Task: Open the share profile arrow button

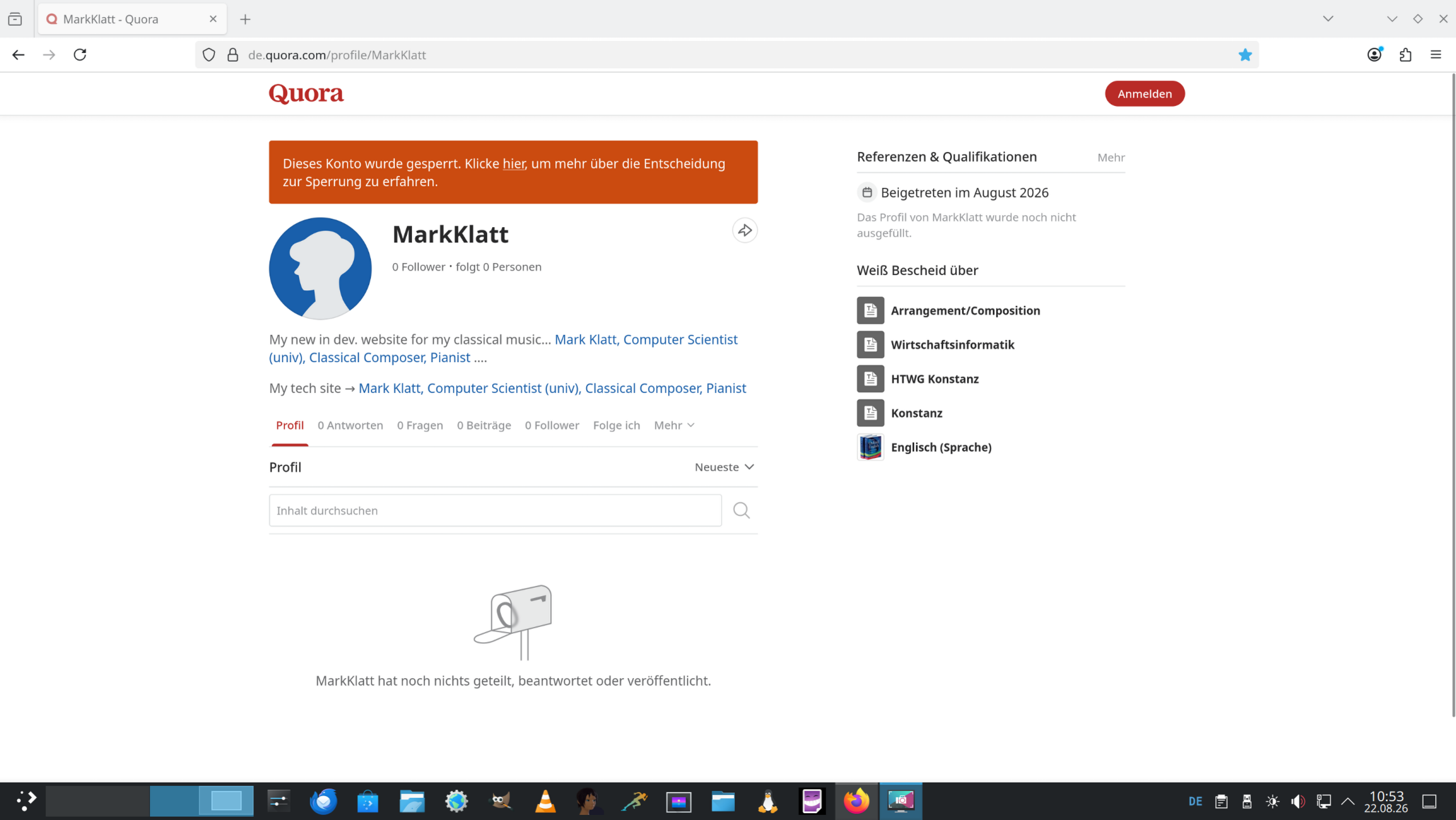Action: (745, 231)
